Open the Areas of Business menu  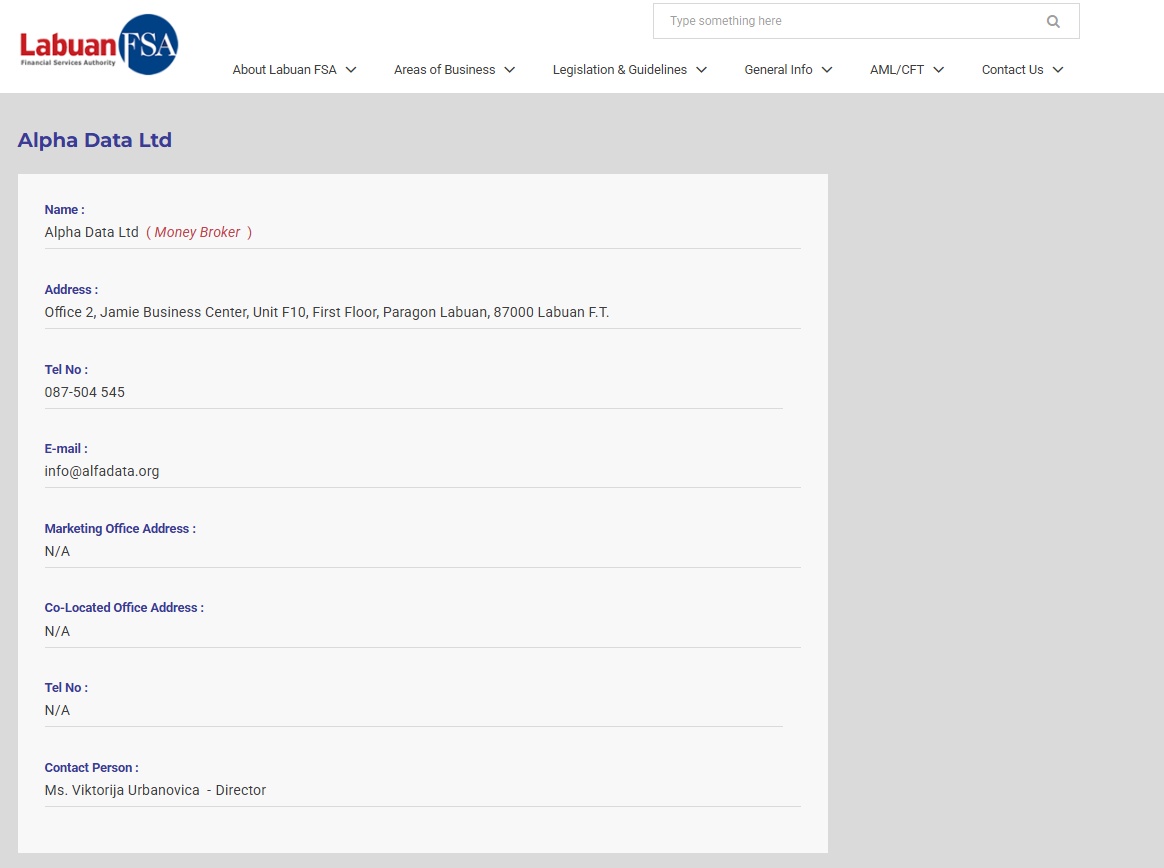pyautogui.click(x=444, y=70)
